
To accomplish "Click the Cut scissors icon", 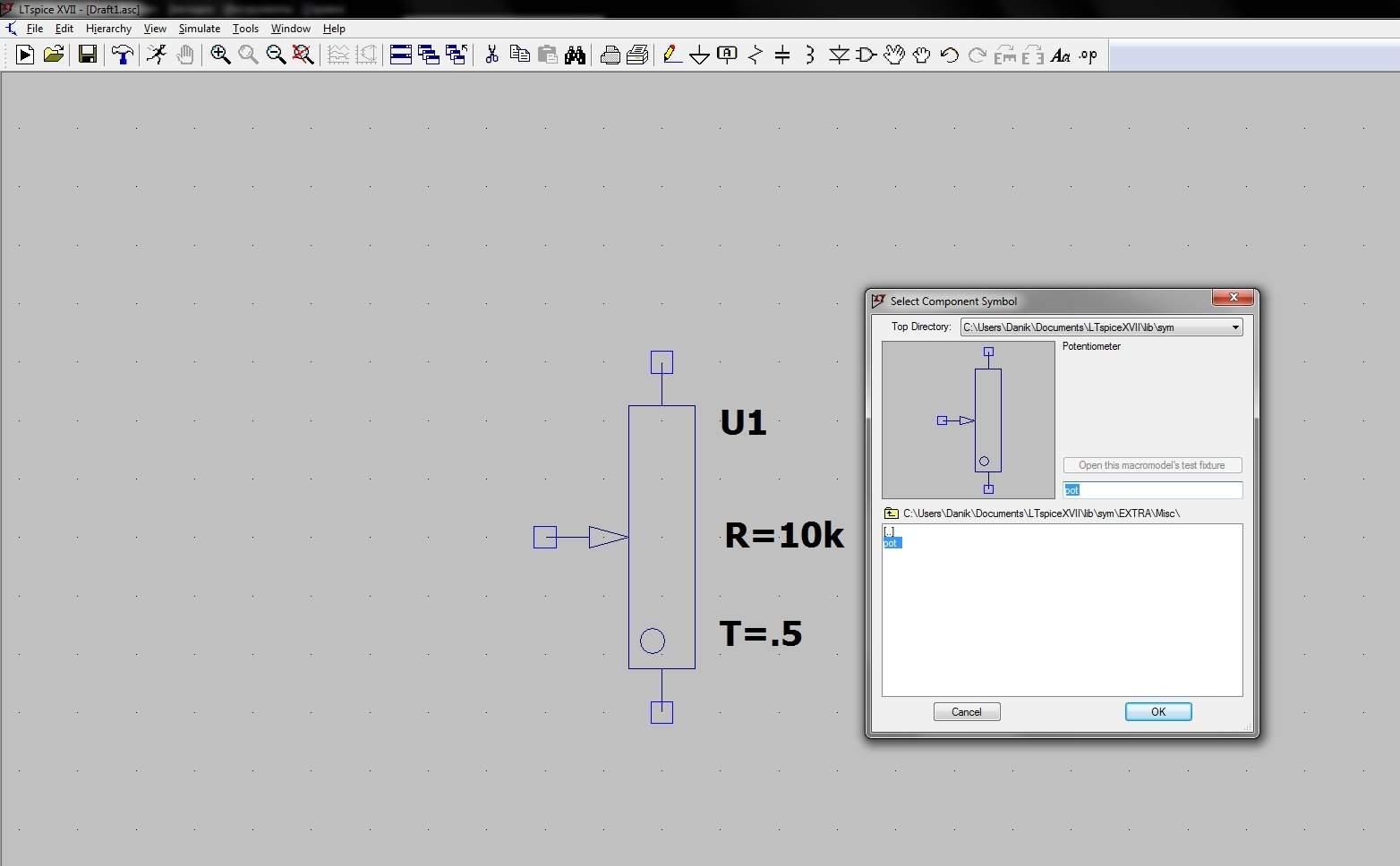I will [491, 55].
